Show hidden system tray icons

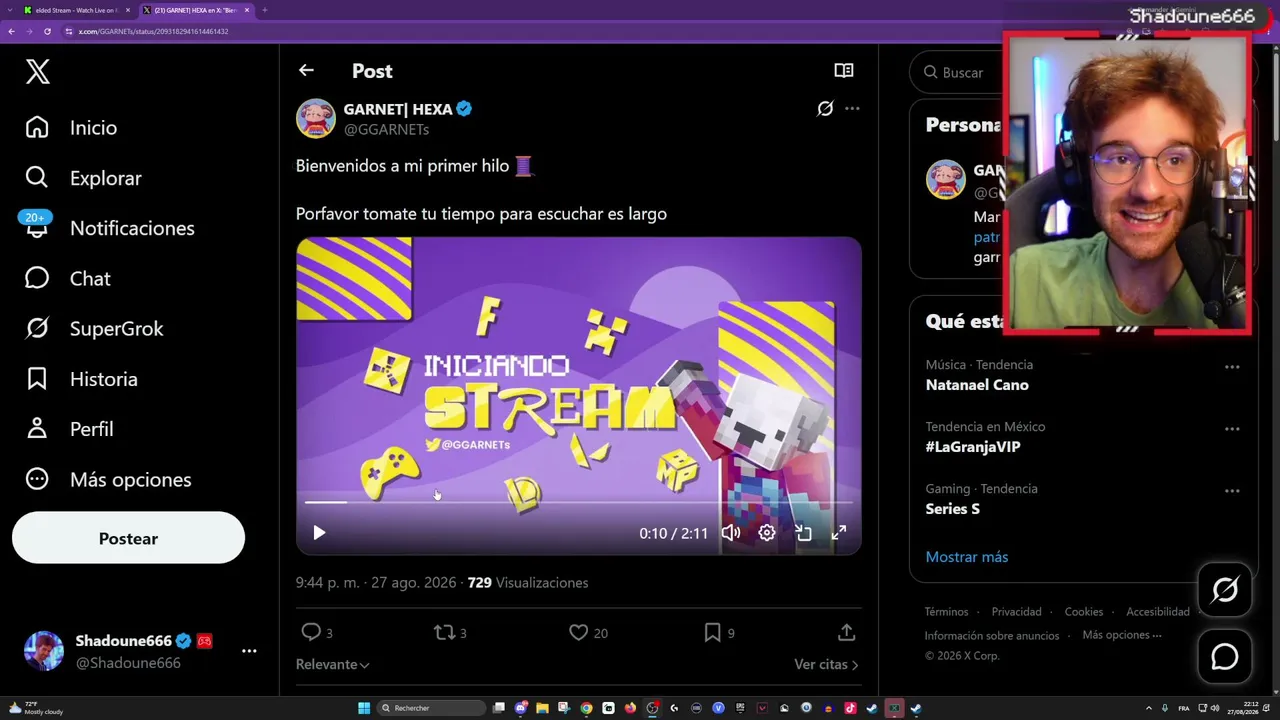tap(1150, 708)
